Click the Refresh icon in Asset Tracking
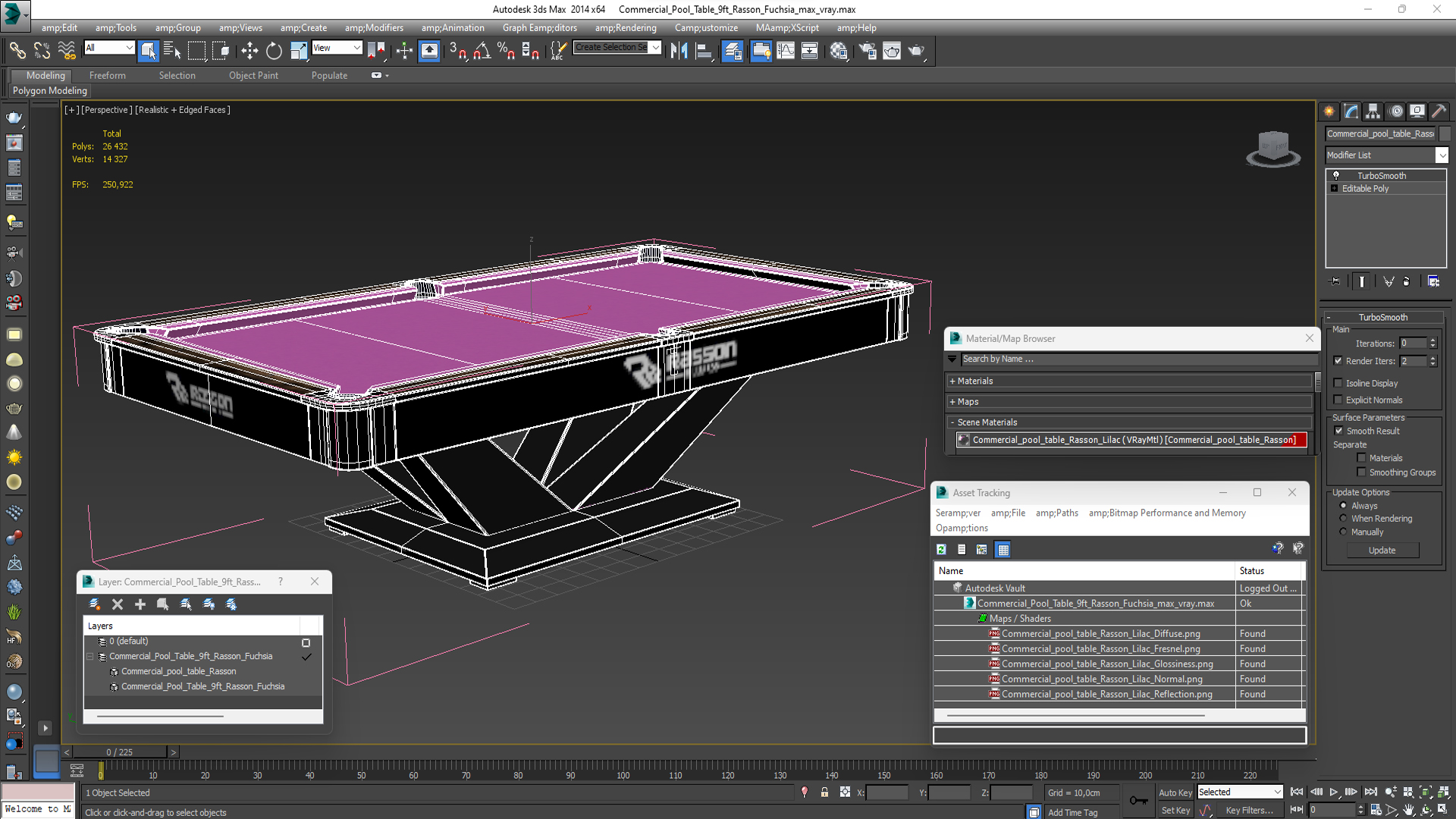 942,550
